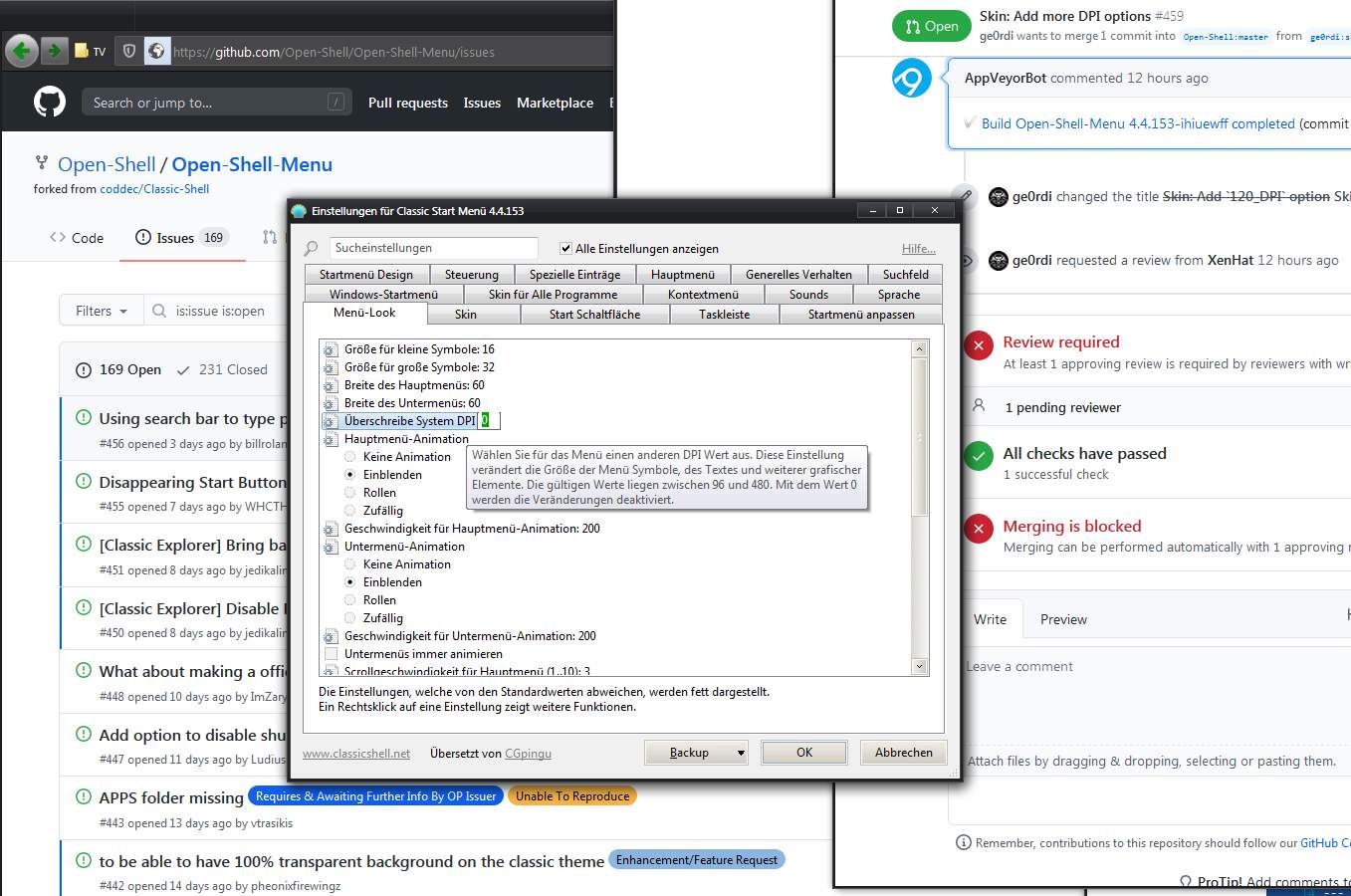The image size is (1351, 896).
Task: Click open-issue icon beside Disappearing Start Button
Action: [84, 481]
